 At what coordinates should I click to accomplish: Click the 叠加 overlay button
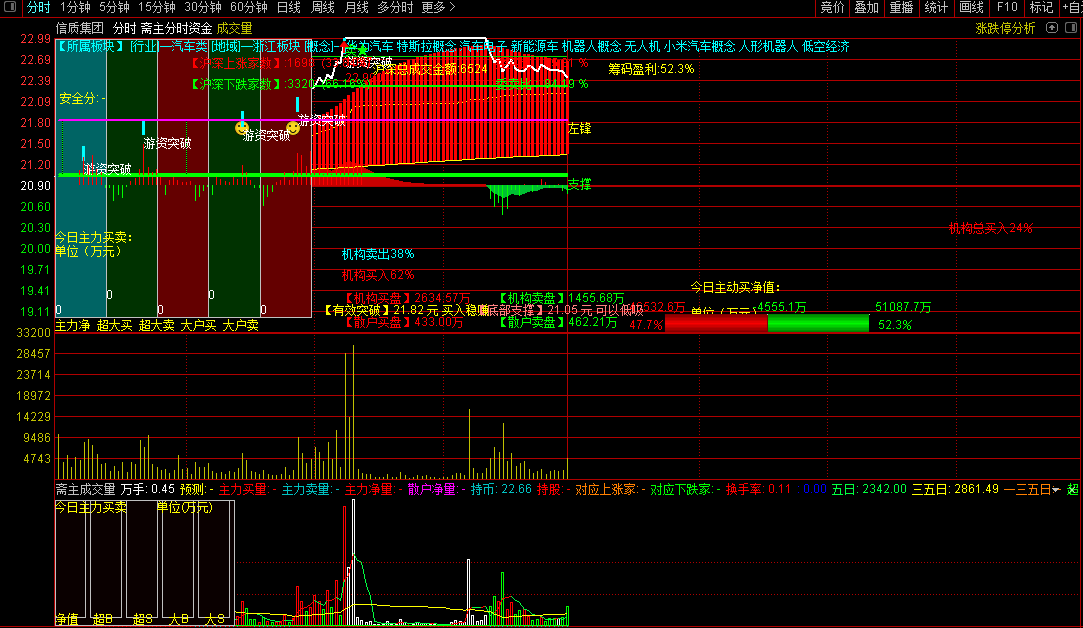tap(866, 8)
